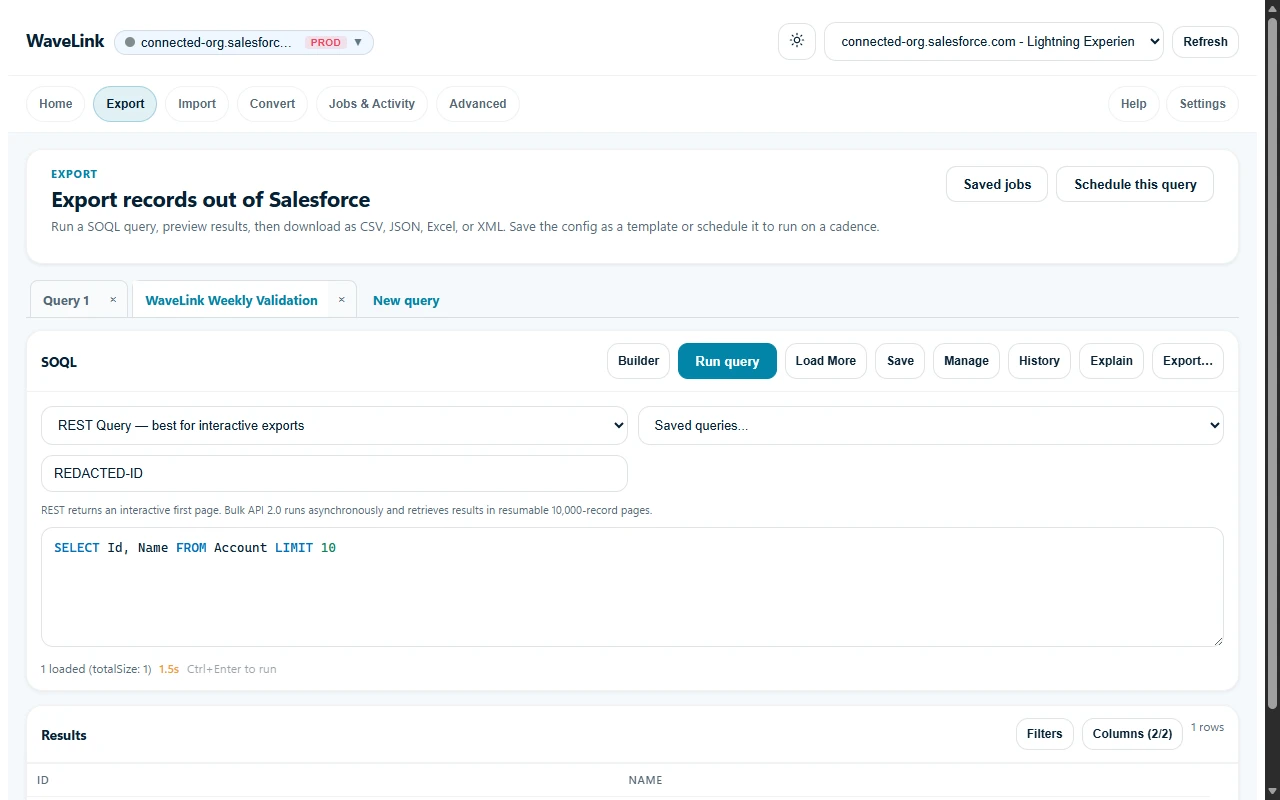Click the WaveLink logo text
This screenshot has height=800, width=1280.
pos(65,41)
